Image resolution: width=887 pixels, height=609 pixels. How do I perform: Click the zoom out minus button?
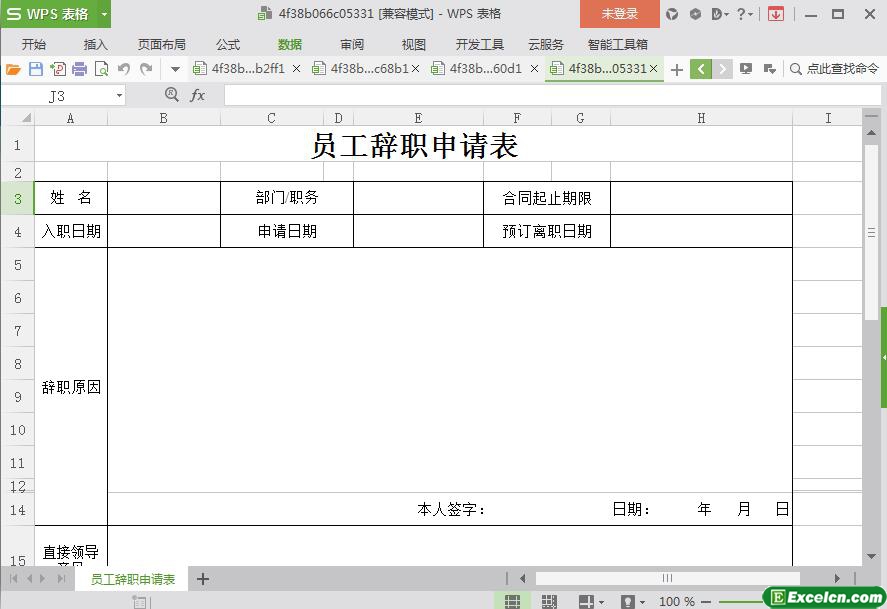707,601
